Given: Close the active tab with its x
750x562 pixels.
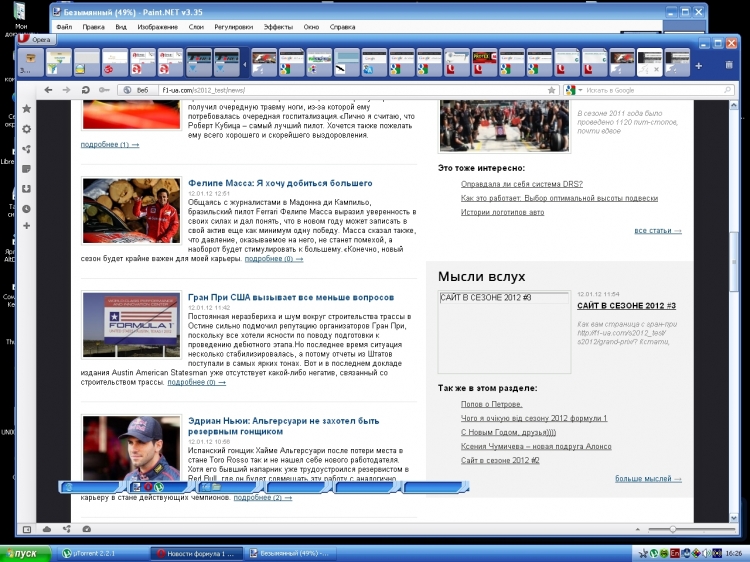Looking at the screenshot, I should tap(657, 70).
